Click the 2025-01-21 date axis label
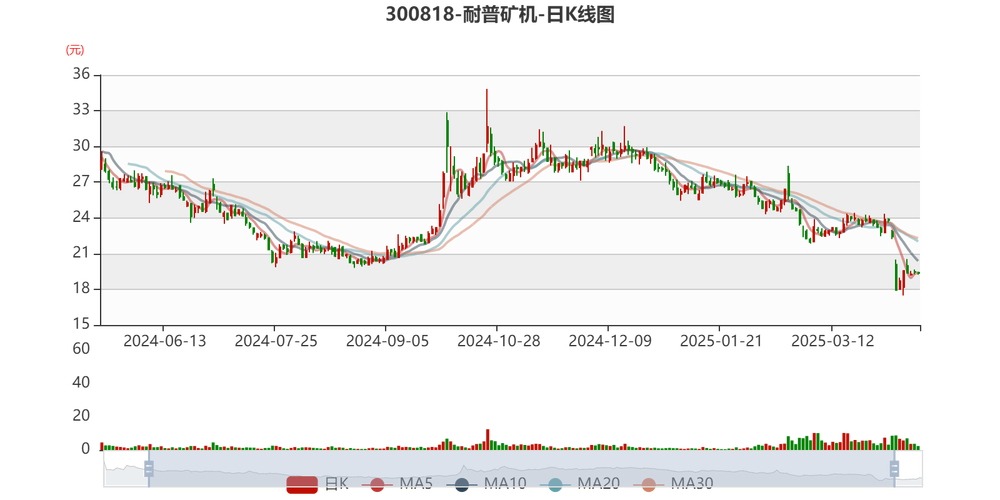The width and height of the screenshot is (1000, 500). click(721, 341)
